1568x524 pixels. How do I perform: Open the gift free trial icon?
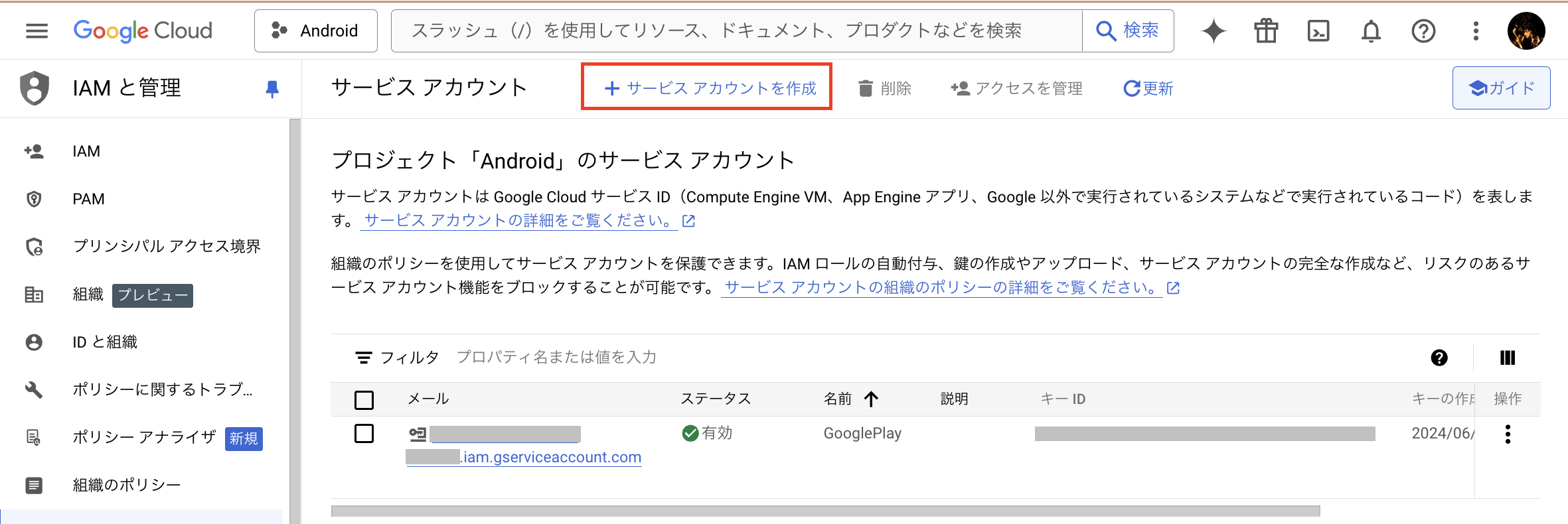point(1266,31)
